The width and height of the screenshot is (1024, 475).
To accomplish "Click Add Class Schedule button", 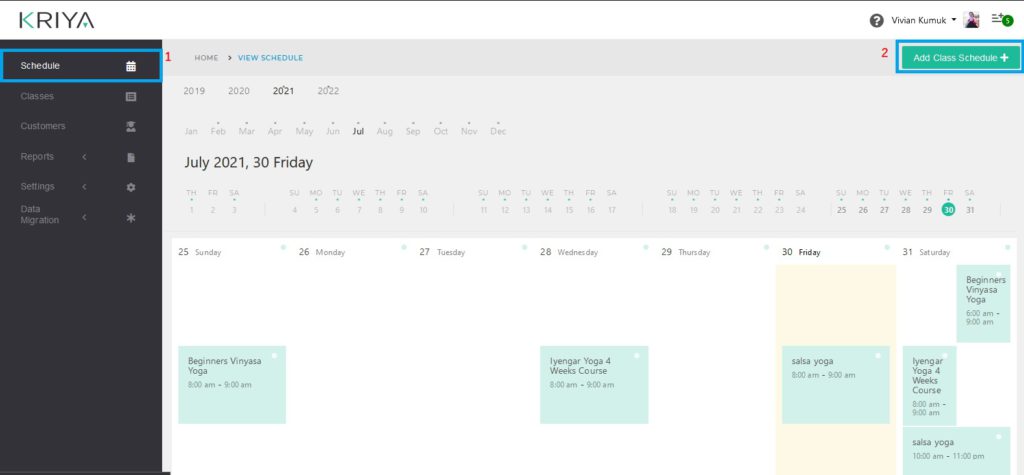I will [960, 58].
